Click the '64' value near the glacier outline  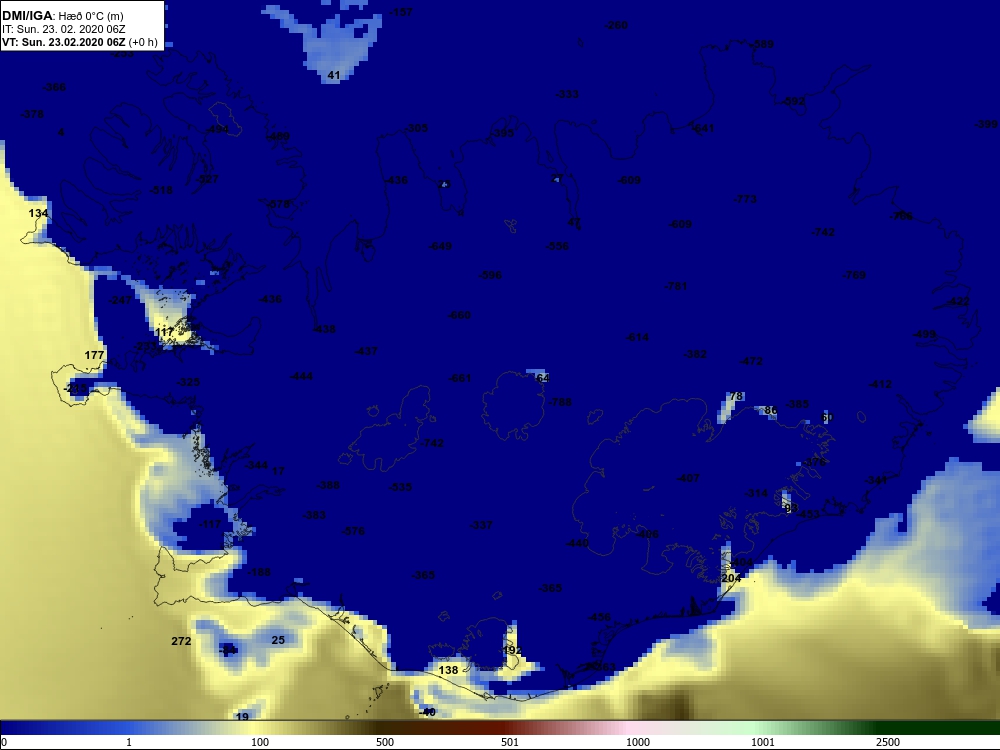coord(543,378)
